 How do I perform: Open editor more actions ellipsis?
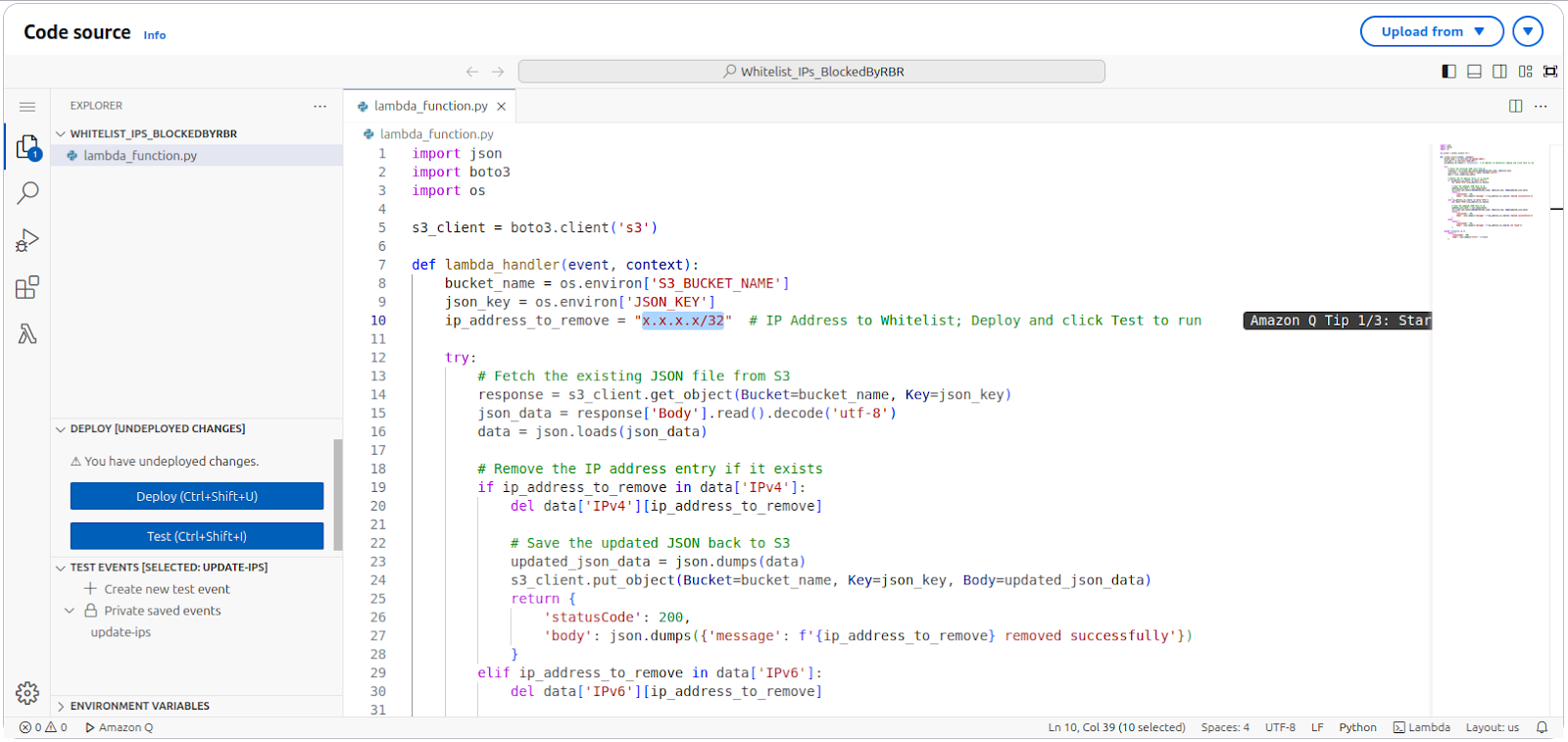1542,106
